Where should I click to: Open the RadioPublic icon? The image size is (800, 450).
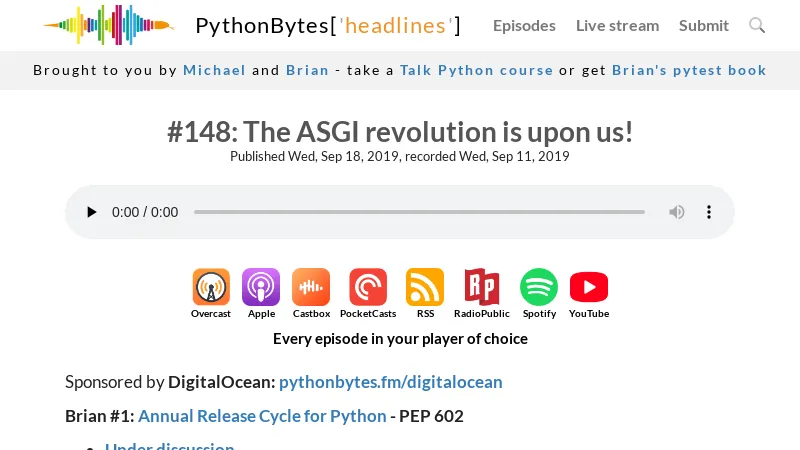tap(481, 287)
